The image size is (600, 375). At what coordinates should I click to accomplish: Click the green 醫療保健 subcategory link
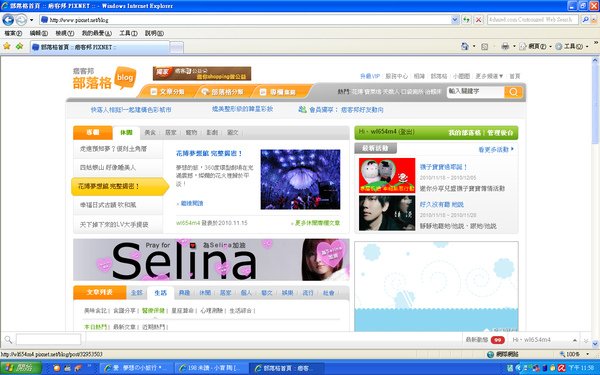coord(153,311)
